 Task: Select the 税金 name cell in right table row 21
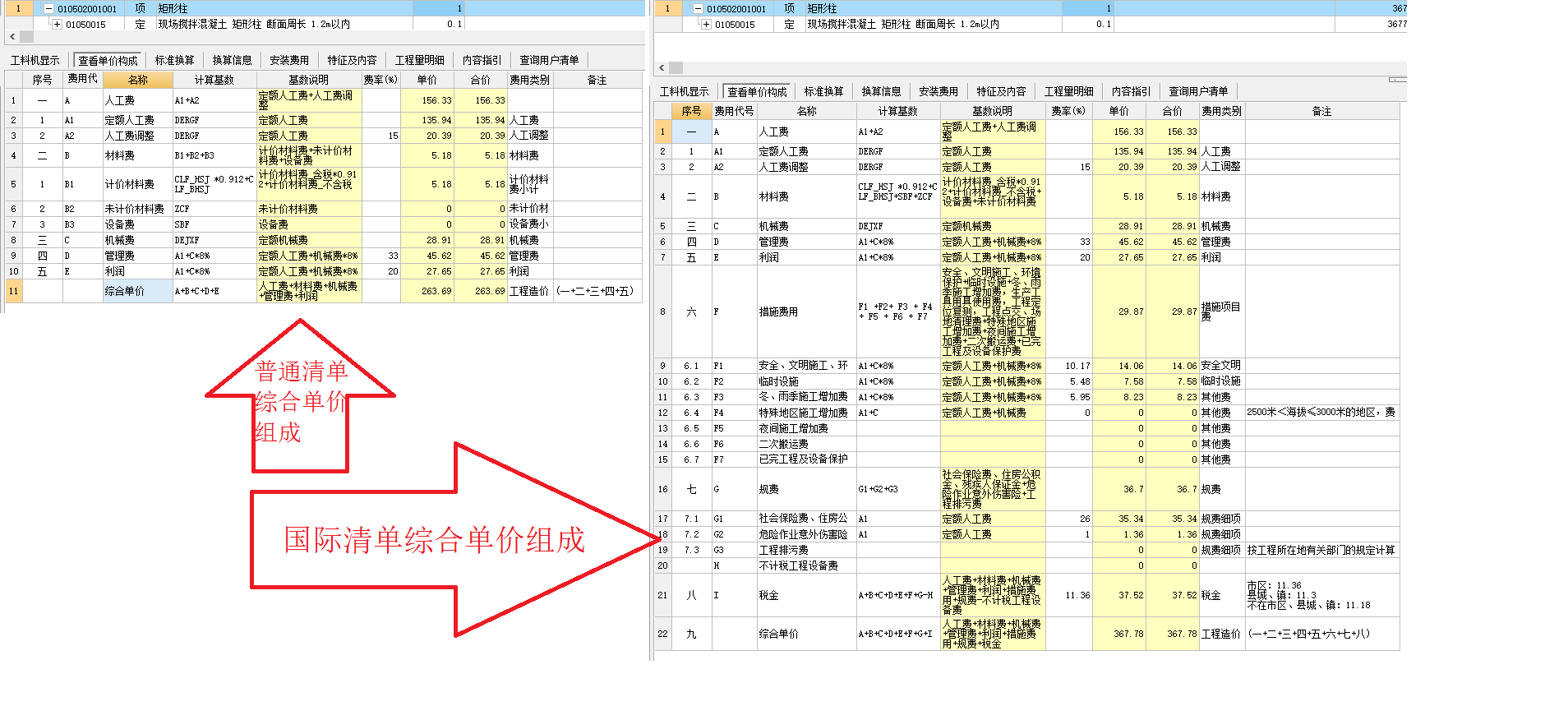click(x=806, y=595)
